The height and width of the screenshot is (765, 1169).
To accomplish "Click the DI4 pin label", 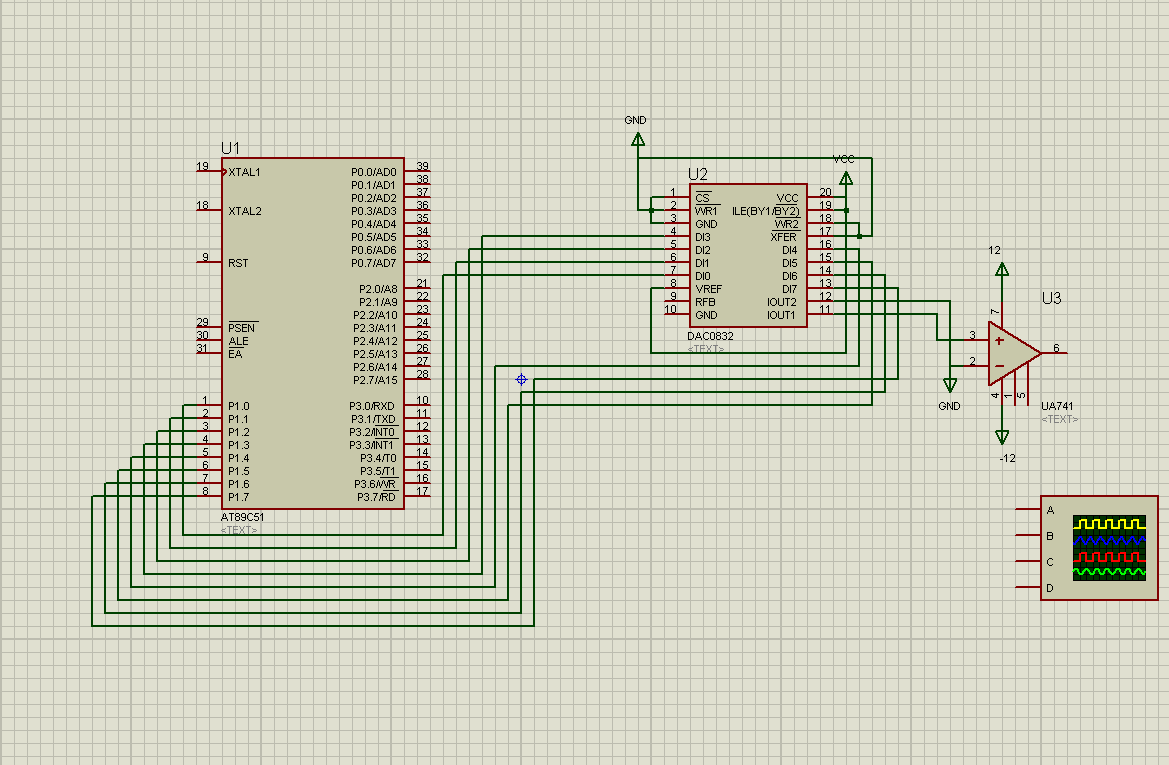I will pos(790,251).
